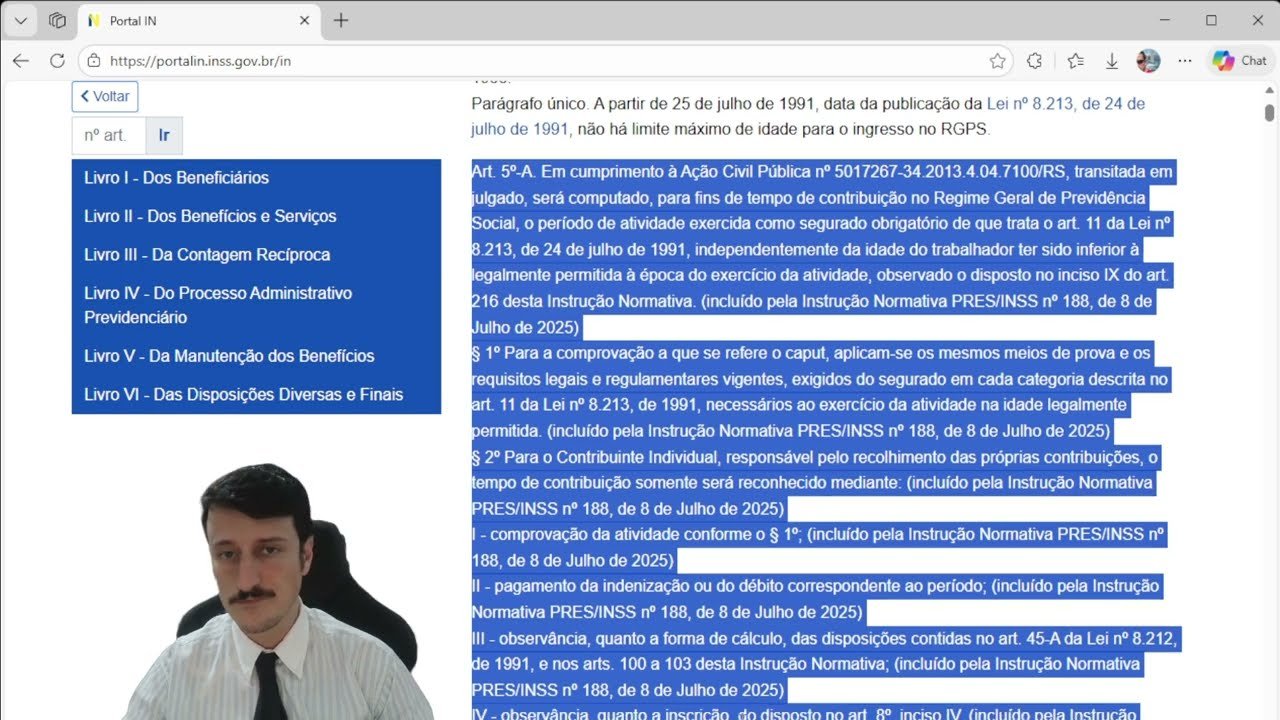1280x720 pixels.
Task: Open the browser profile avatar
Action: click(1148, 61)
